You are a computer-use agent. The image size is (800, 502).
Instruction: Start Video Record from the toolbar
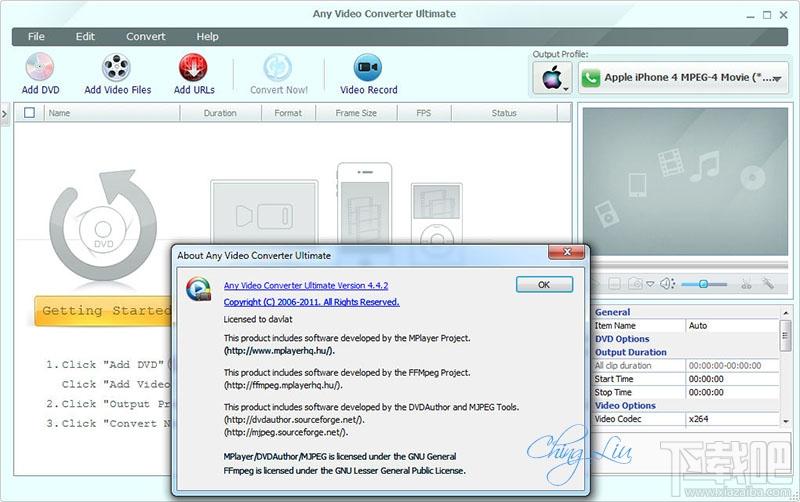pyautogui.click(x=368, y=76)
